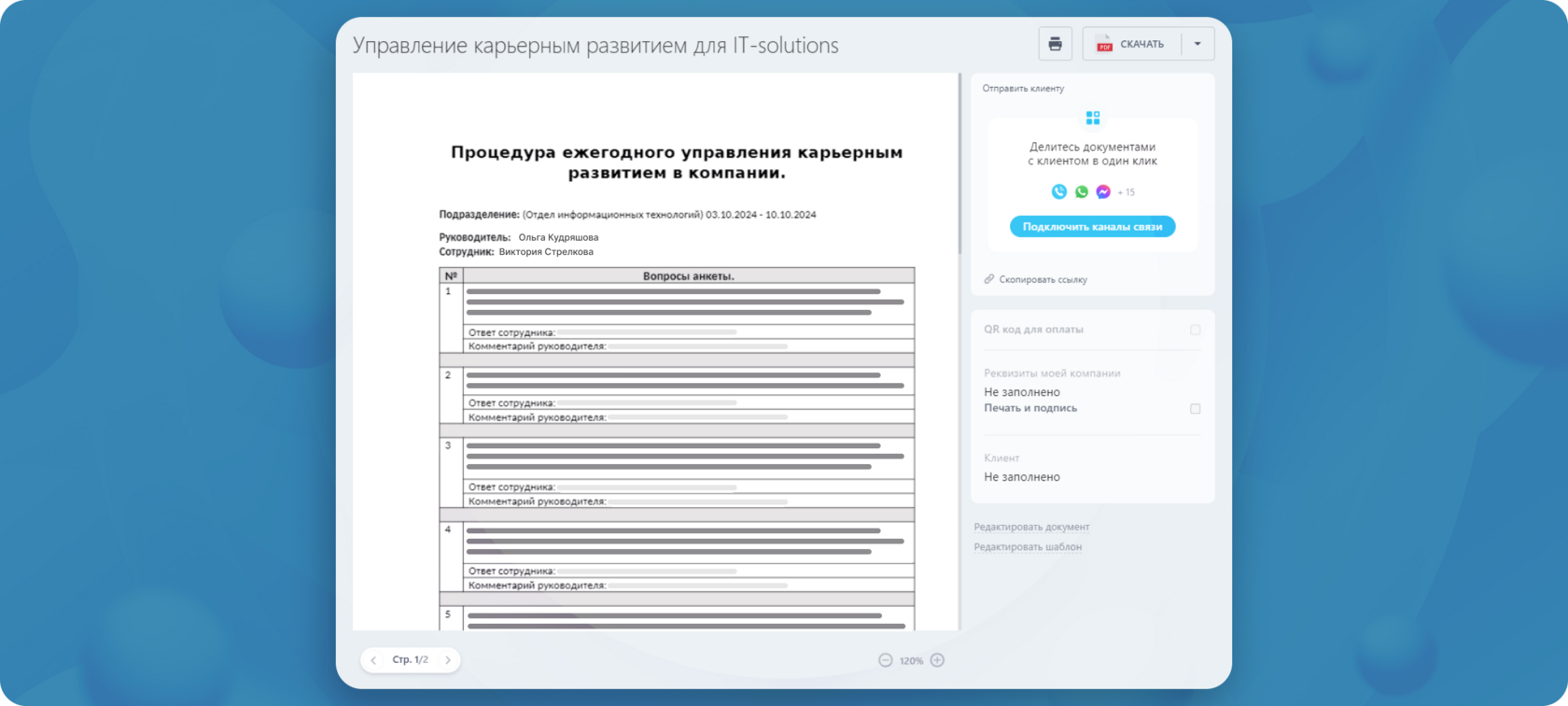Click 'Подключить каналы связи' button
Viewport: 1568px width, 706px height.
pos(1092,227)
